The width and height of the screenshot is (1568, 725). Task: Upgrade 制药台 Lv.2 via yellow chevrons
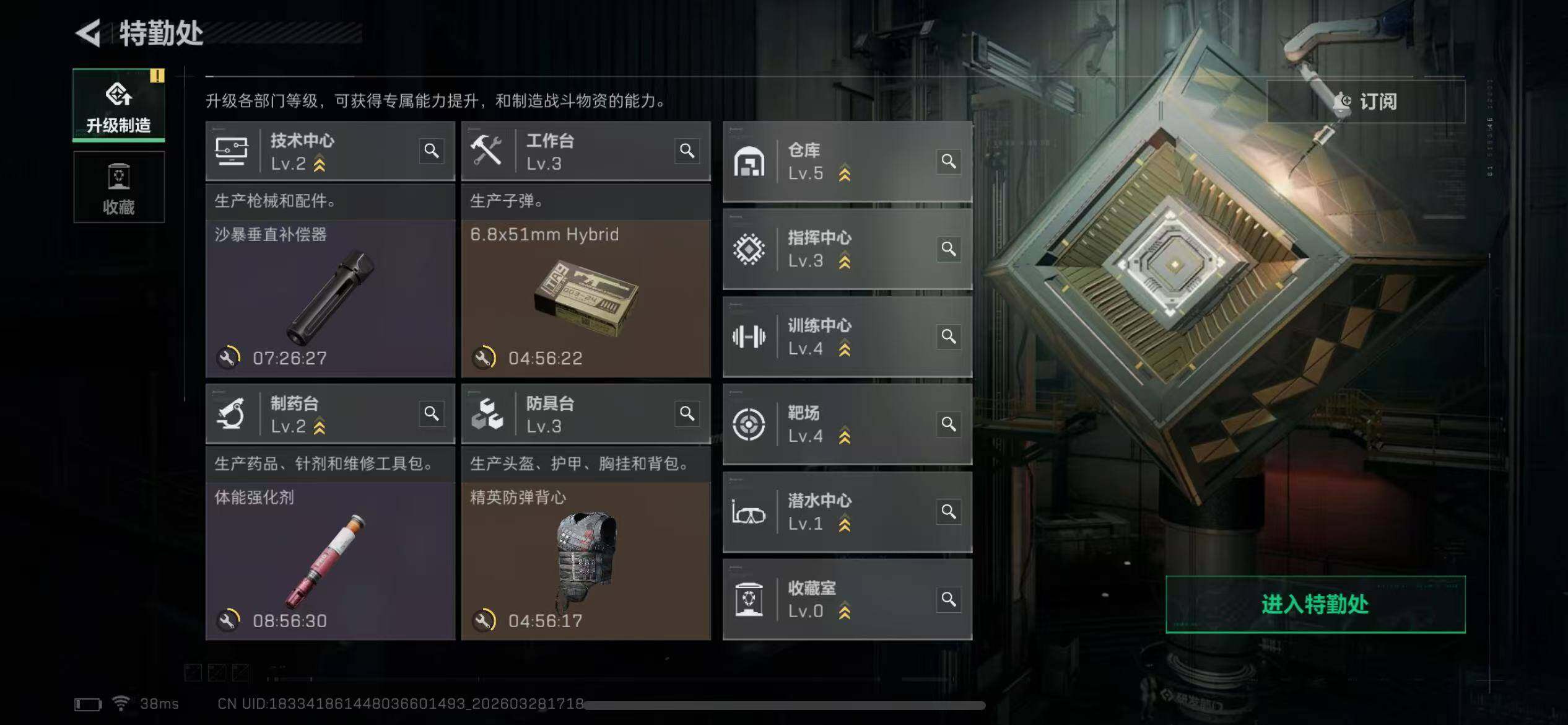pos(320,427)
